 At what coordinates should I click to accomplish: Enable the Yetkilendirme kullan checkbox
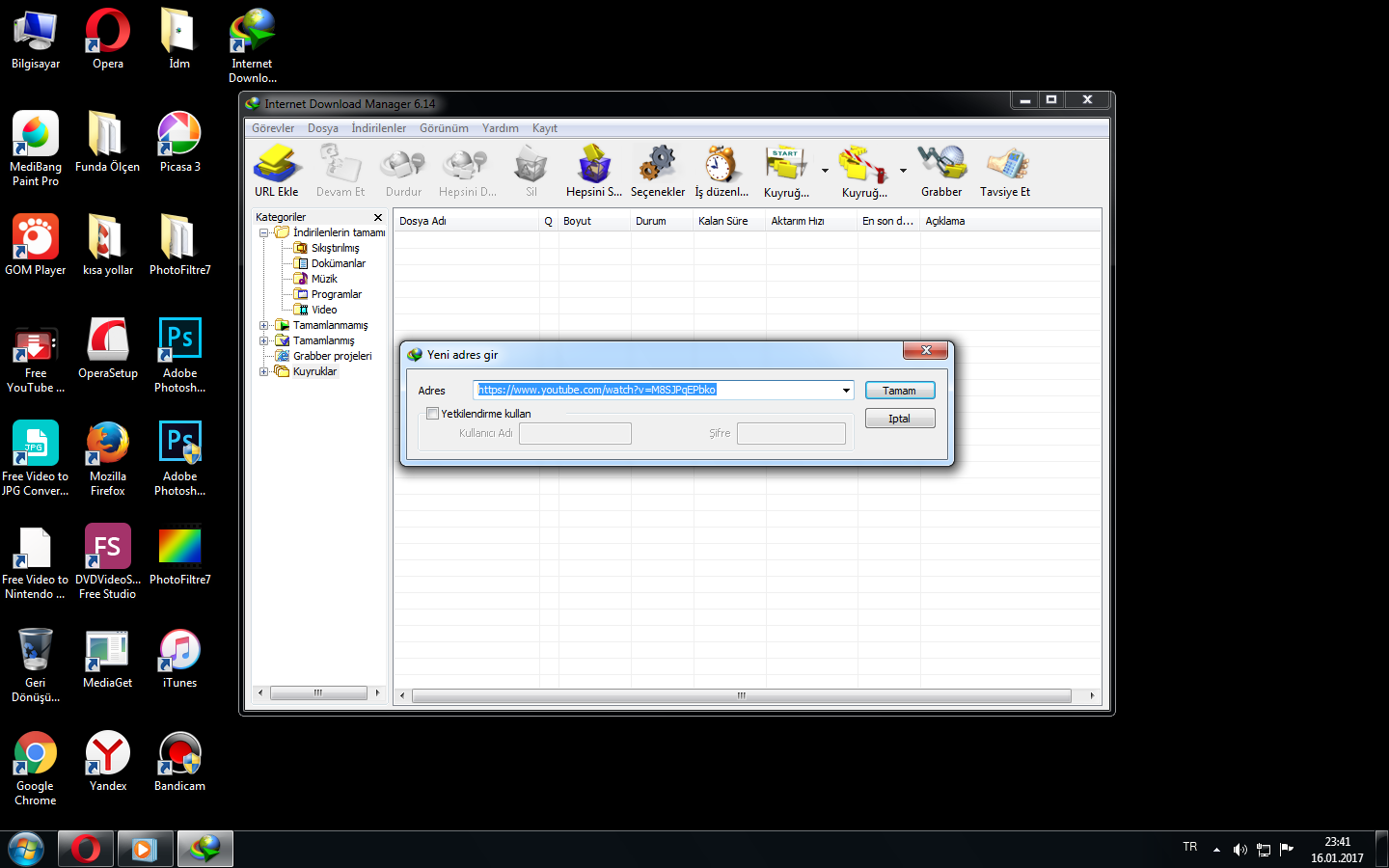(432, 414)
